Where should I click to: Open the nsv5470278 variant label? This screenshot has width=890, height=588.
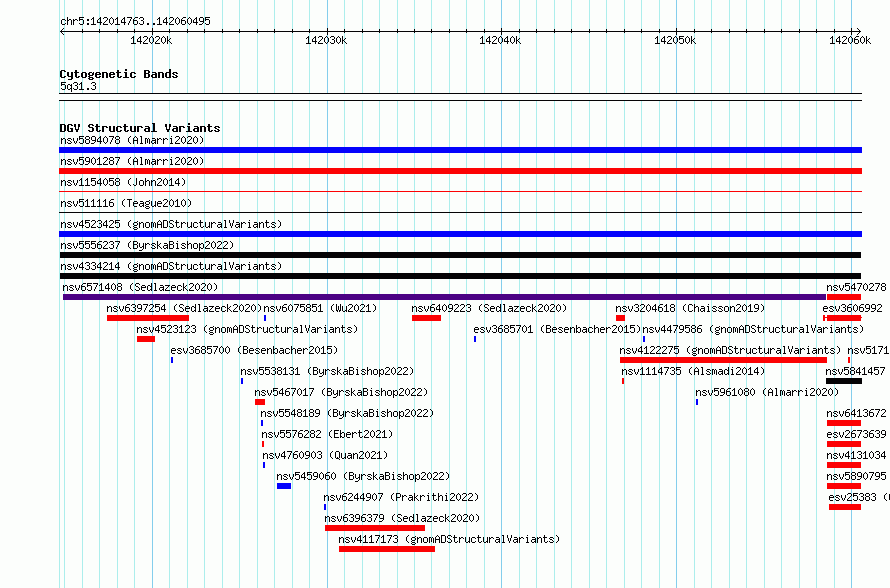click(856, 287)
